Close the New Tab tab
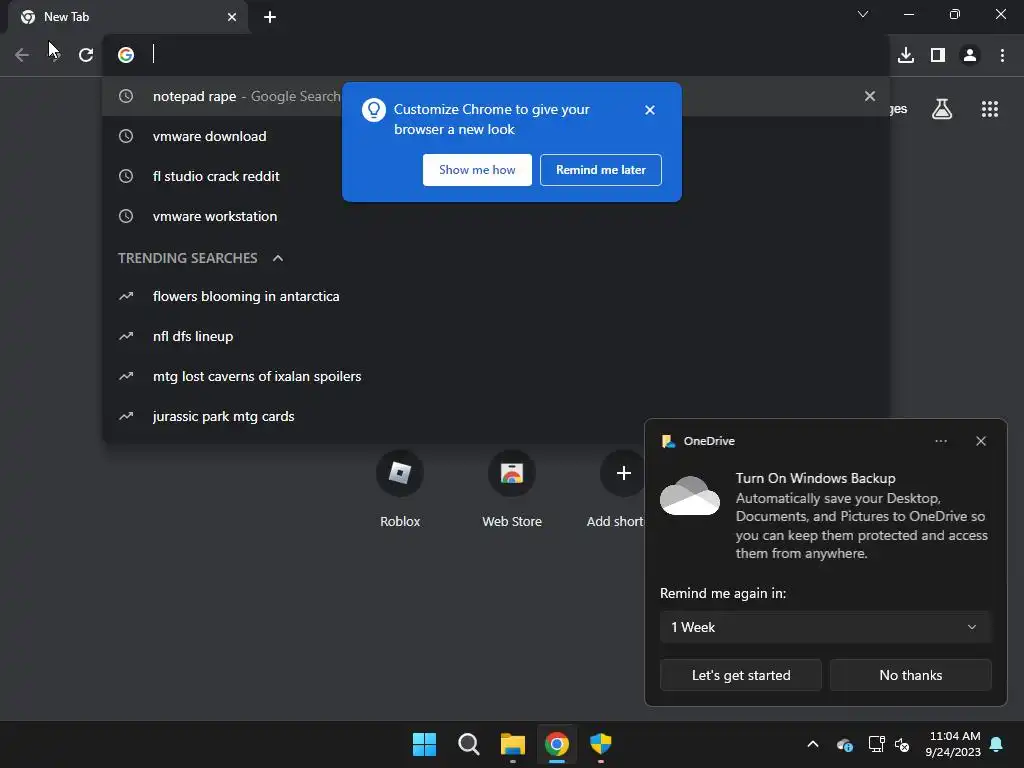 point(232,17)
